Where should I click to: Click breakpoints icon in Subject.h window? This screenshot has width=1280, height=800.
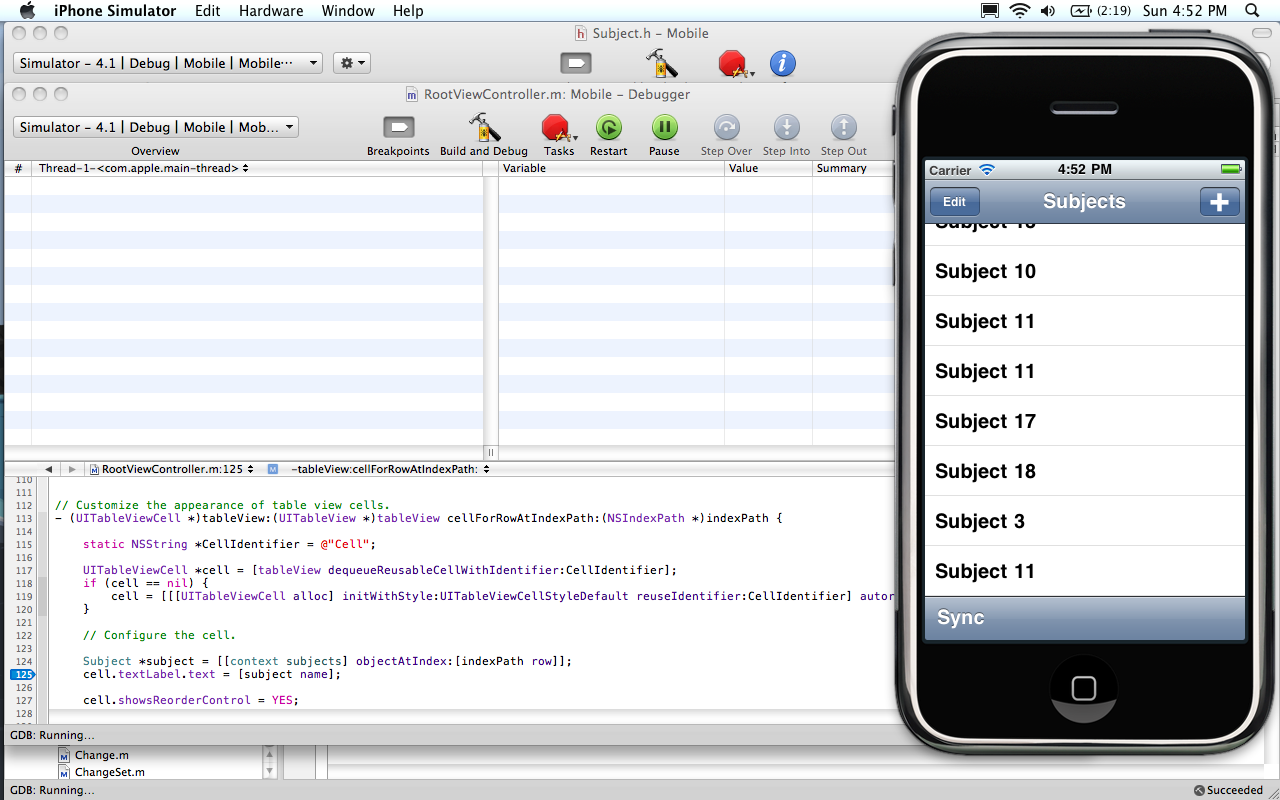(575, 63)
